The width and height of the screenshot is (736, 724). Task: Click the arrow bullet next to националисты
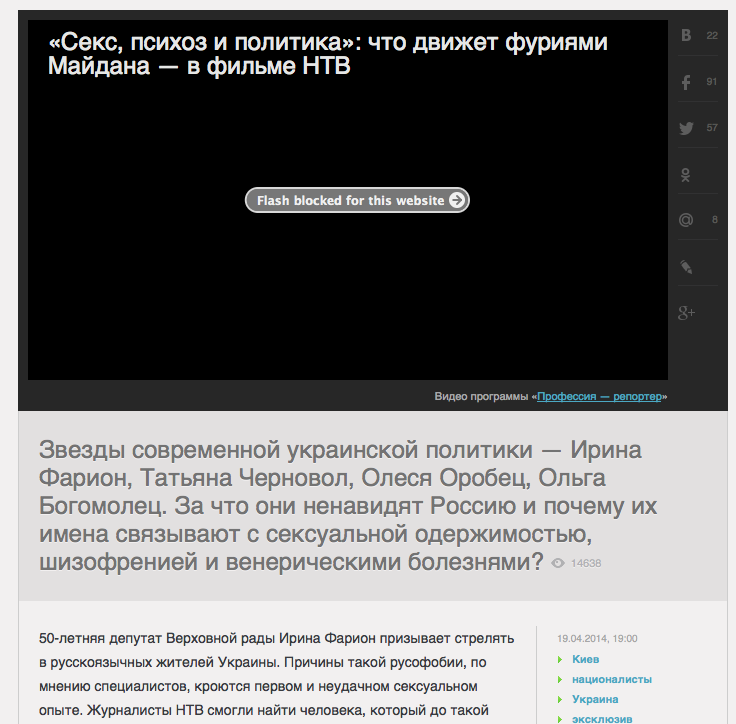coord(560,680)
